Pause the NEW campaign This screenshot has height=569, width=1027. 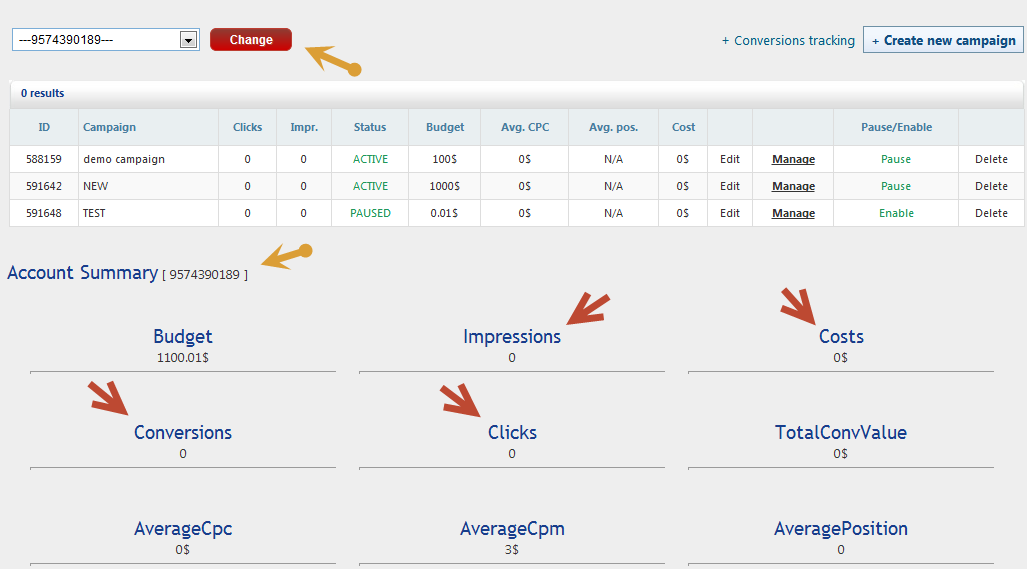pos(895,186)
